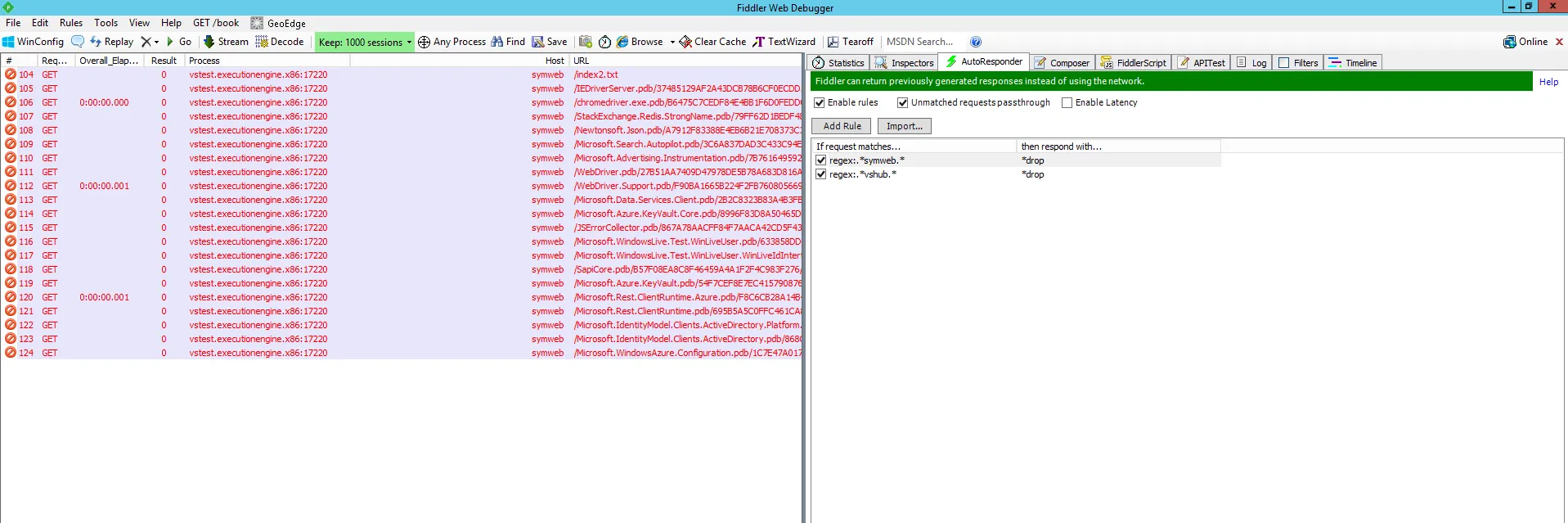Open the File menu
The width and height of the screenshot is (1568, 523).
13,23
